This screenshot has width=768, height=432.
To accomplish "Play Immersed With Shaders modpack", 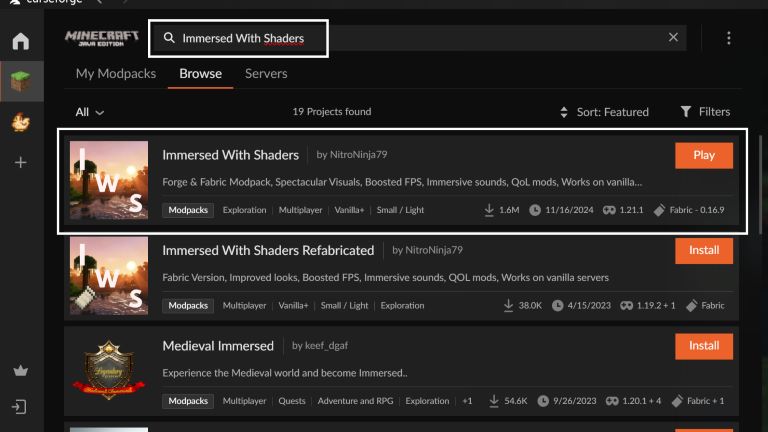I will click(704, 155).
